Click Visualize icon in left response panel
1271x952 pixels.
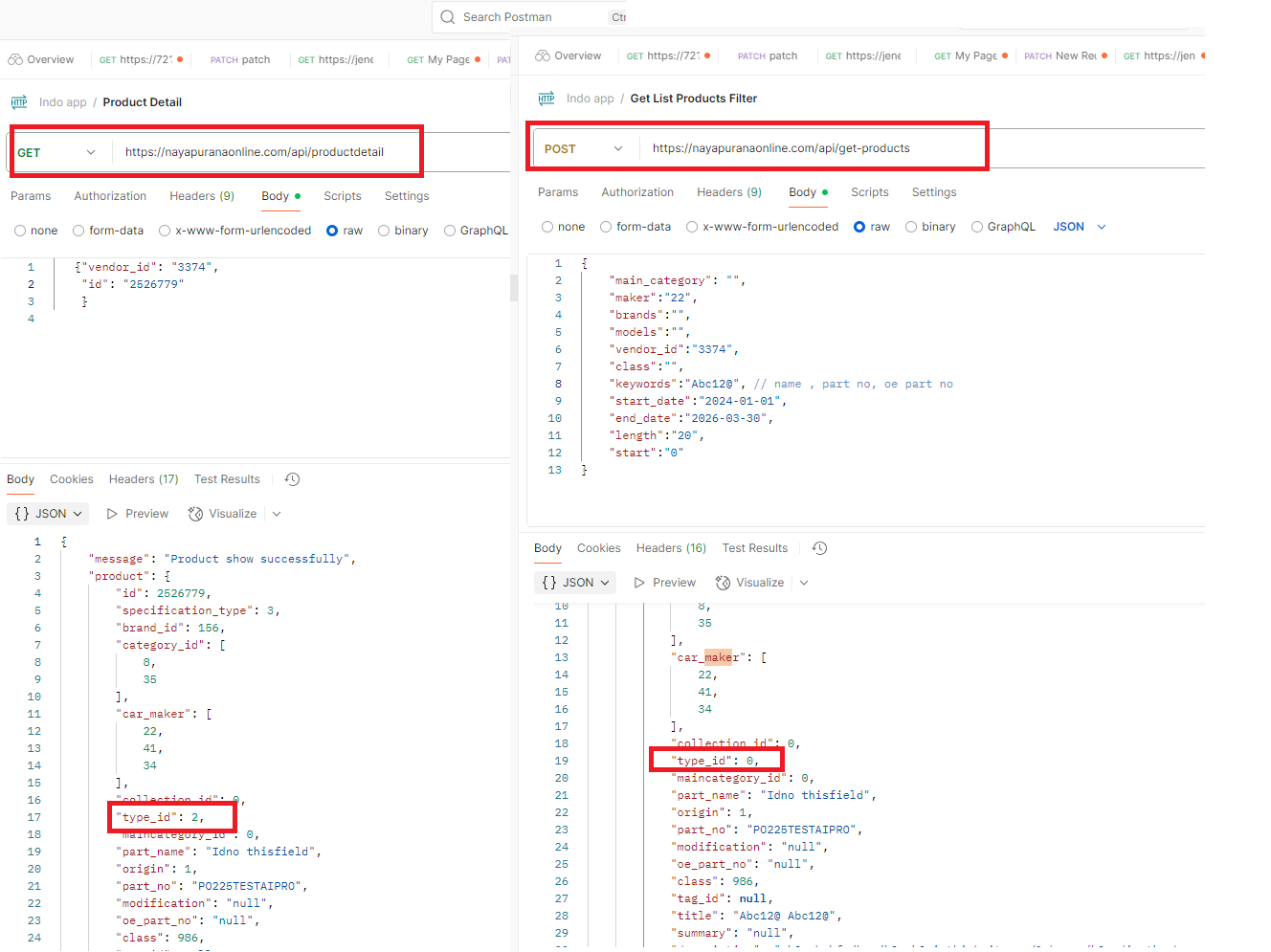(195, 514)
